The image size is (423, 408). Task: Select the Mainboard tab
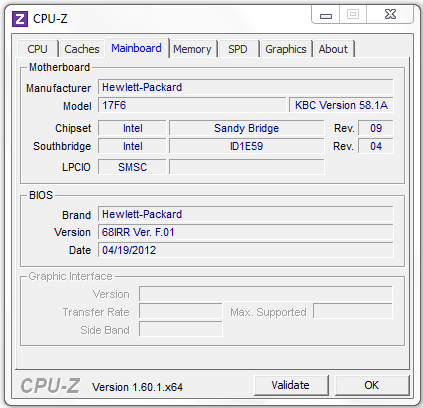pos(137,48)
